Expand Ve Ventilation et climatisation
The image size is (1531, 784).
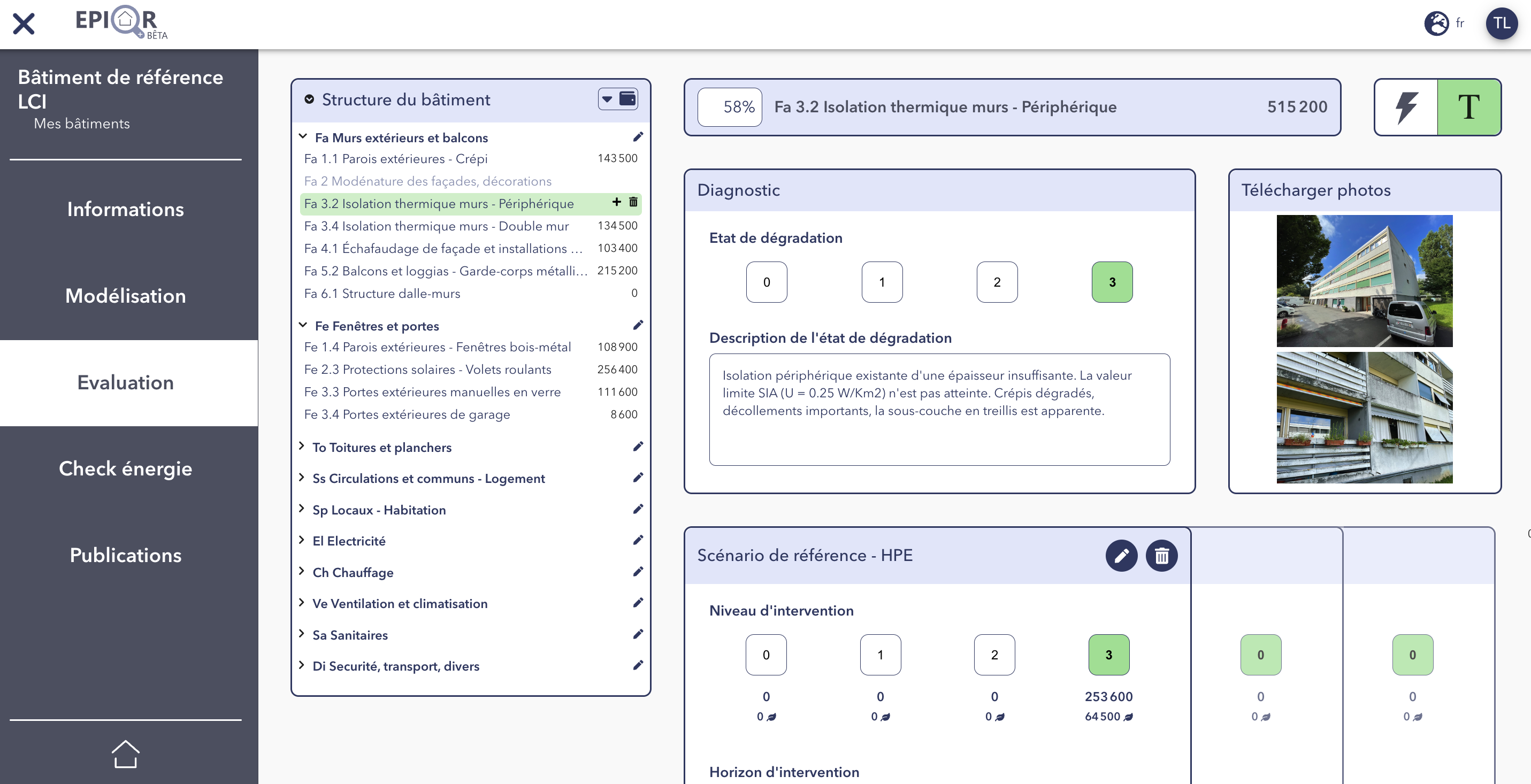coord(301,603)
